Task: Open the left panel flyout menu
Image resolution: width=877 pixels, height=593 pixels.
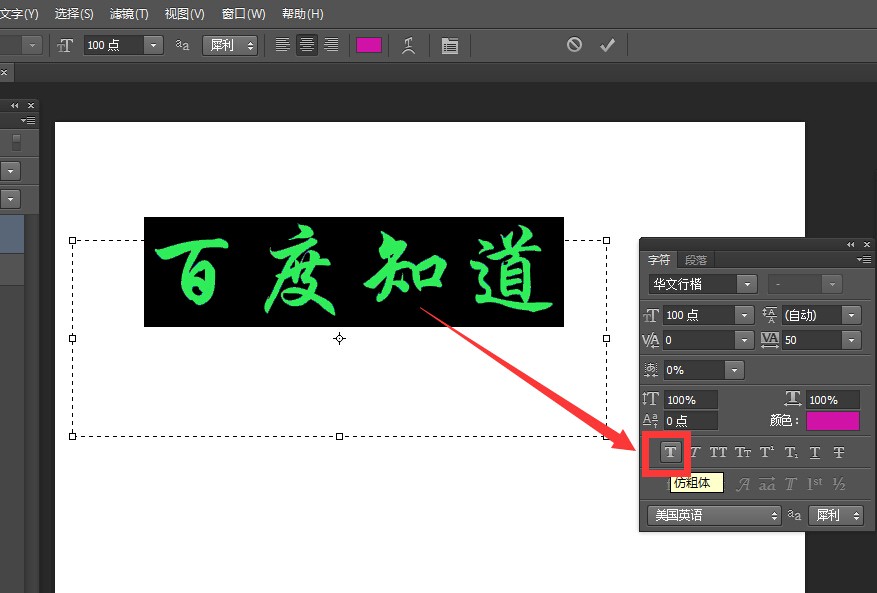Action: click(x=28, y=120)
